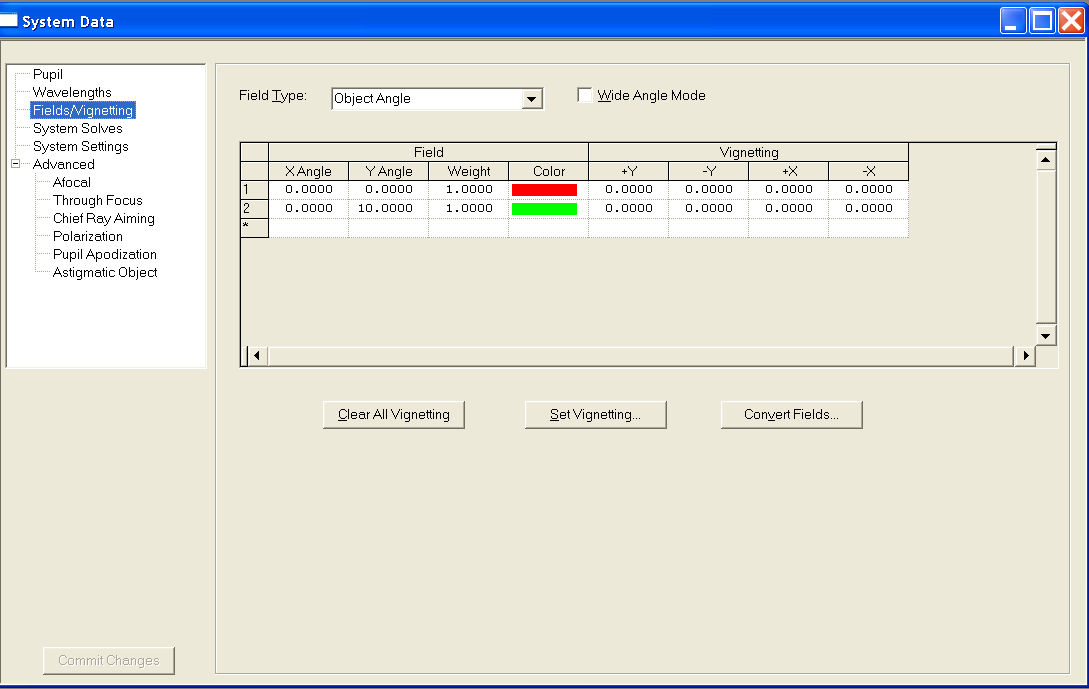
Task: Go to System Solves page
Action: [77, 128]
